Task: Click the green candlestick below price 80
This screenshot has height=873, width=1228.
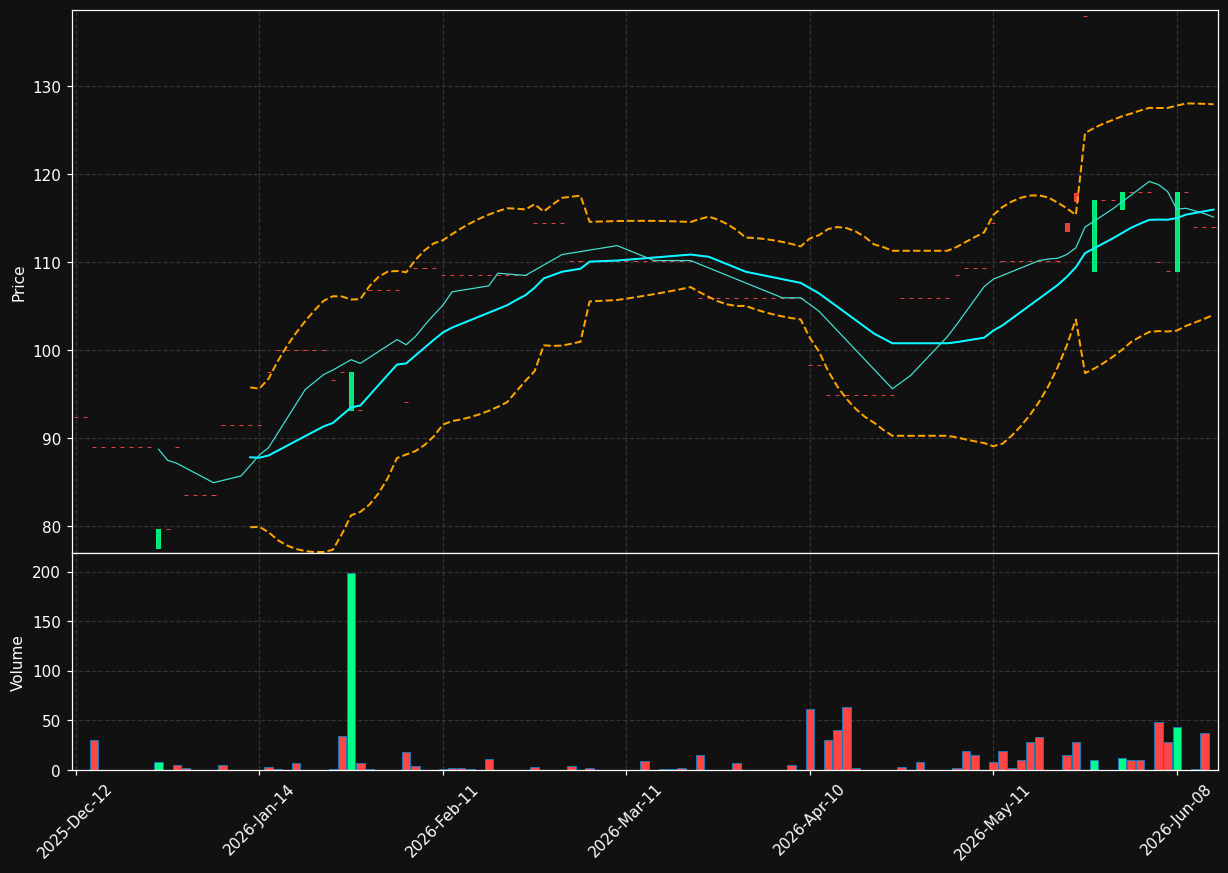Action: [x=158, y=539]
